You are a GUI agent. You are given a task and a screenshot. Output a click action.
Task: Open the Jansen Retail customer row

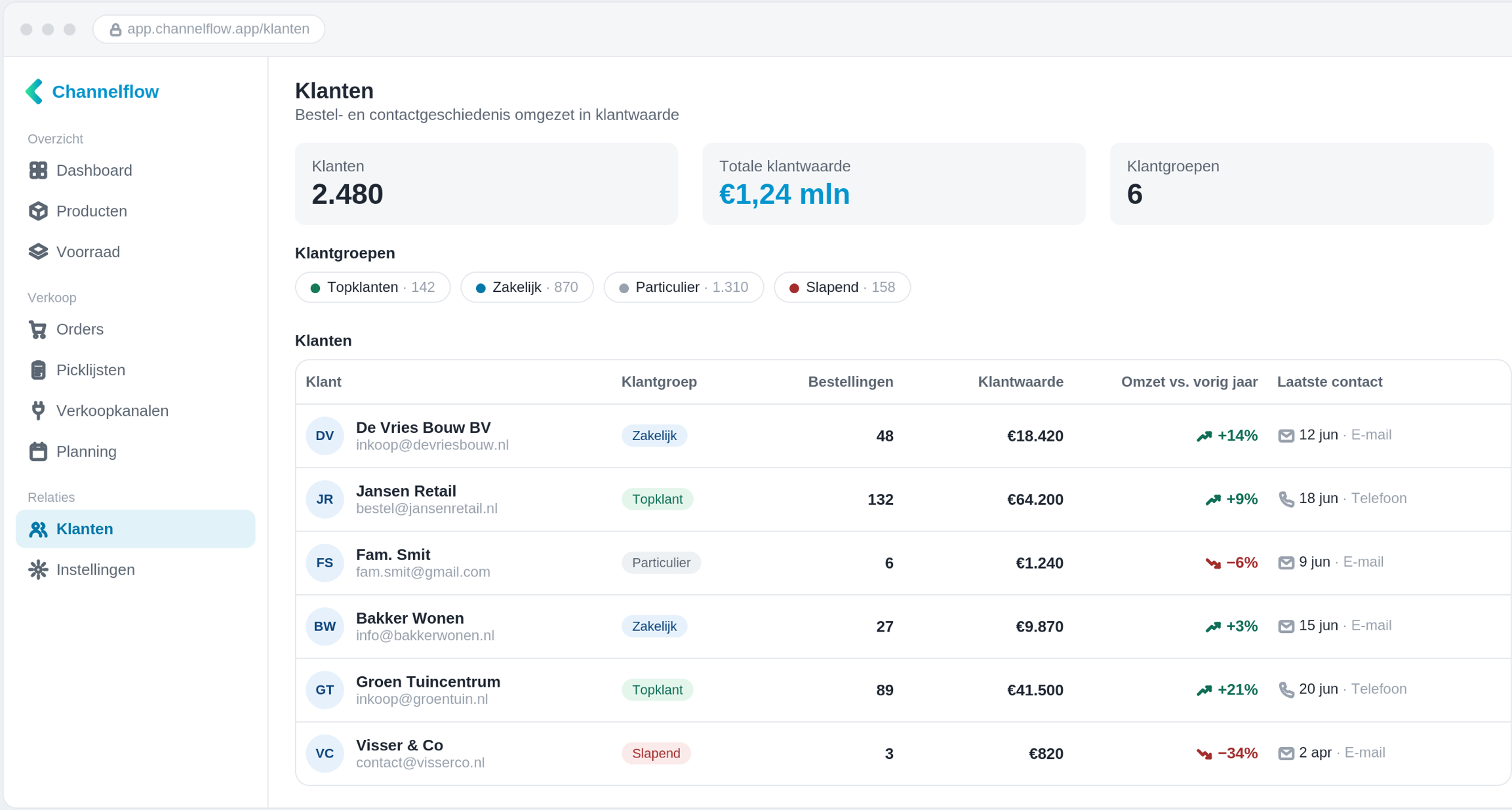(x=903, y=500)
